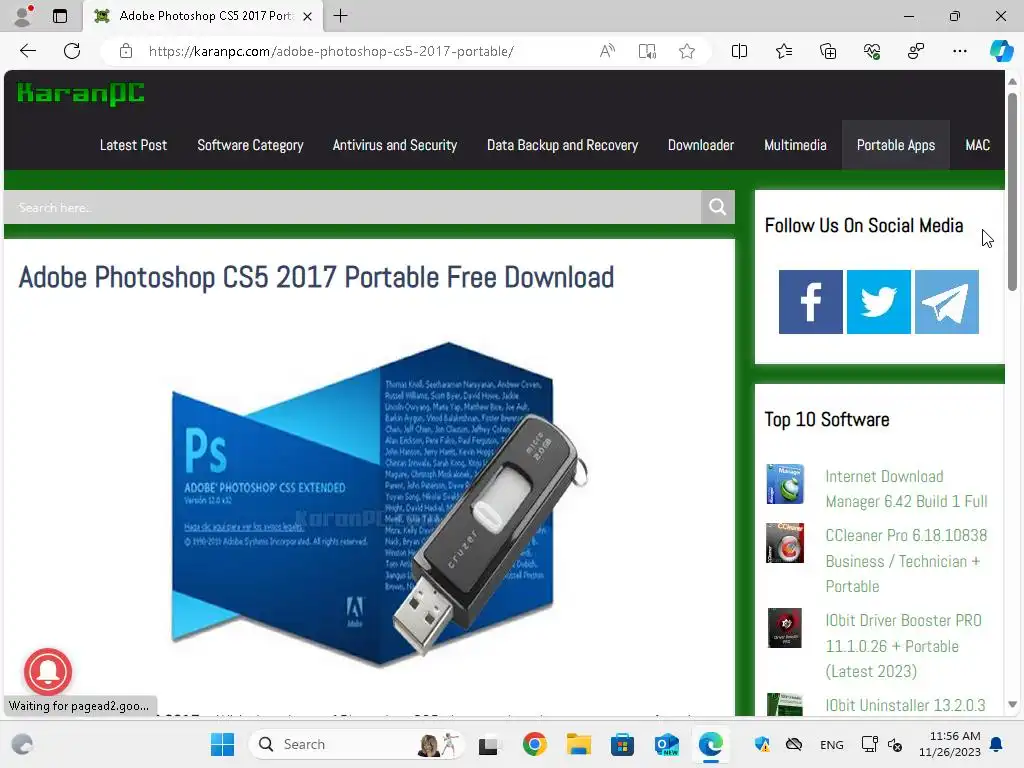Open the Favorites list icon
This screenshot has width=1024, height=768.
pyautogui.click(x=784, y=51)
